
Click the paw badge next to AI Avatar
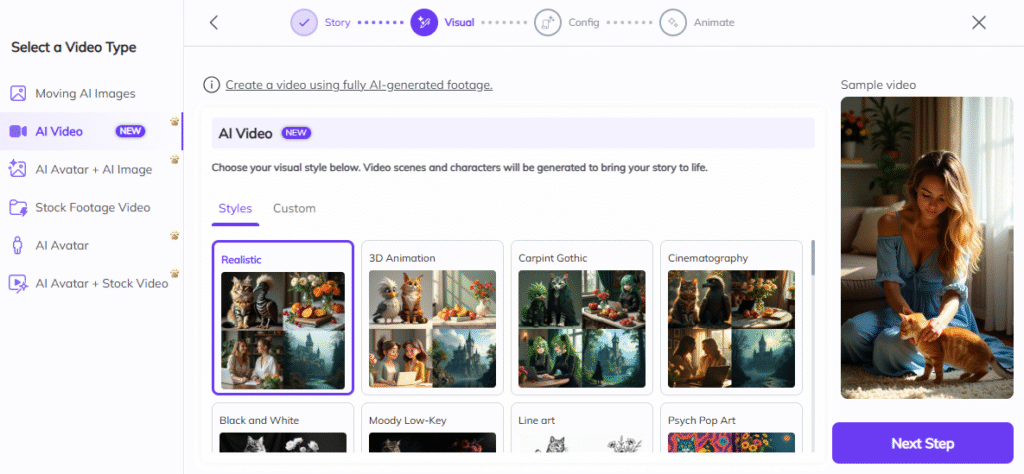pos(174,236)
